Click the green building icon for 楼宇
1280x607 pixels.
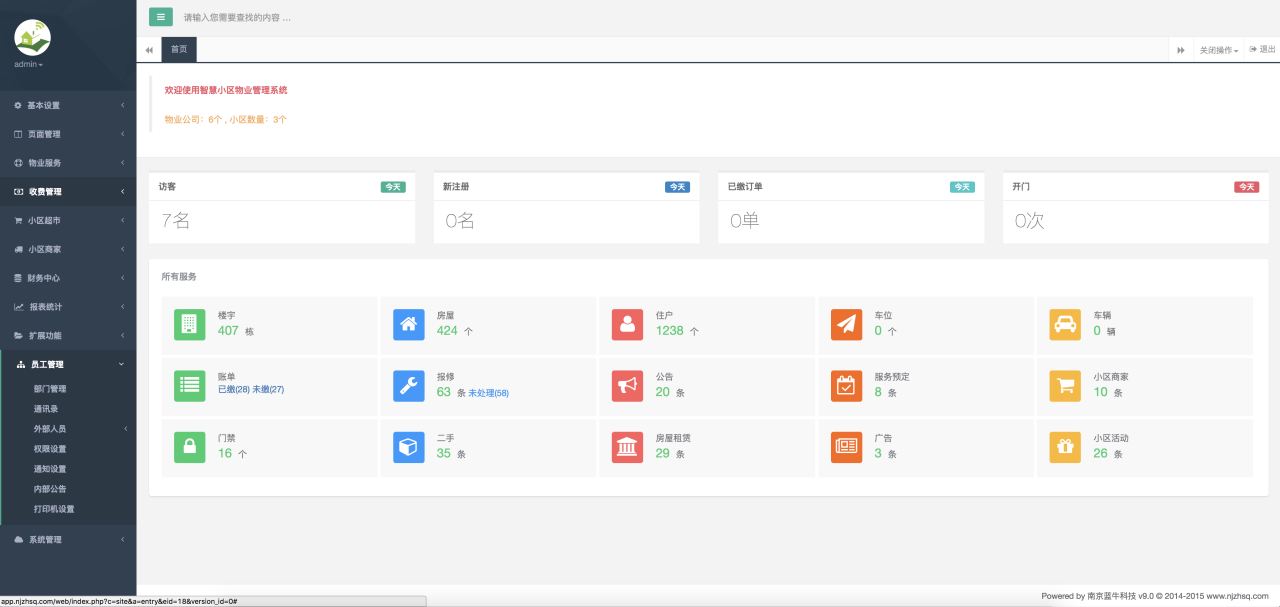click(189, 324)
